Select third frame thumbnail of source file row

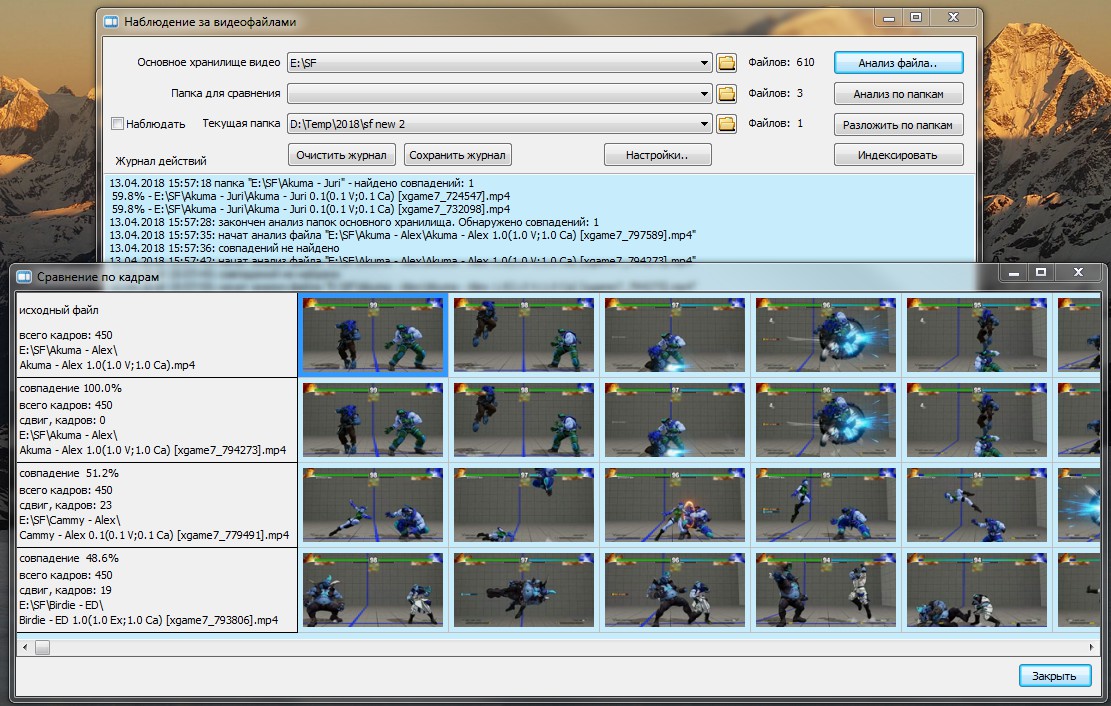[x=675, y=335]
